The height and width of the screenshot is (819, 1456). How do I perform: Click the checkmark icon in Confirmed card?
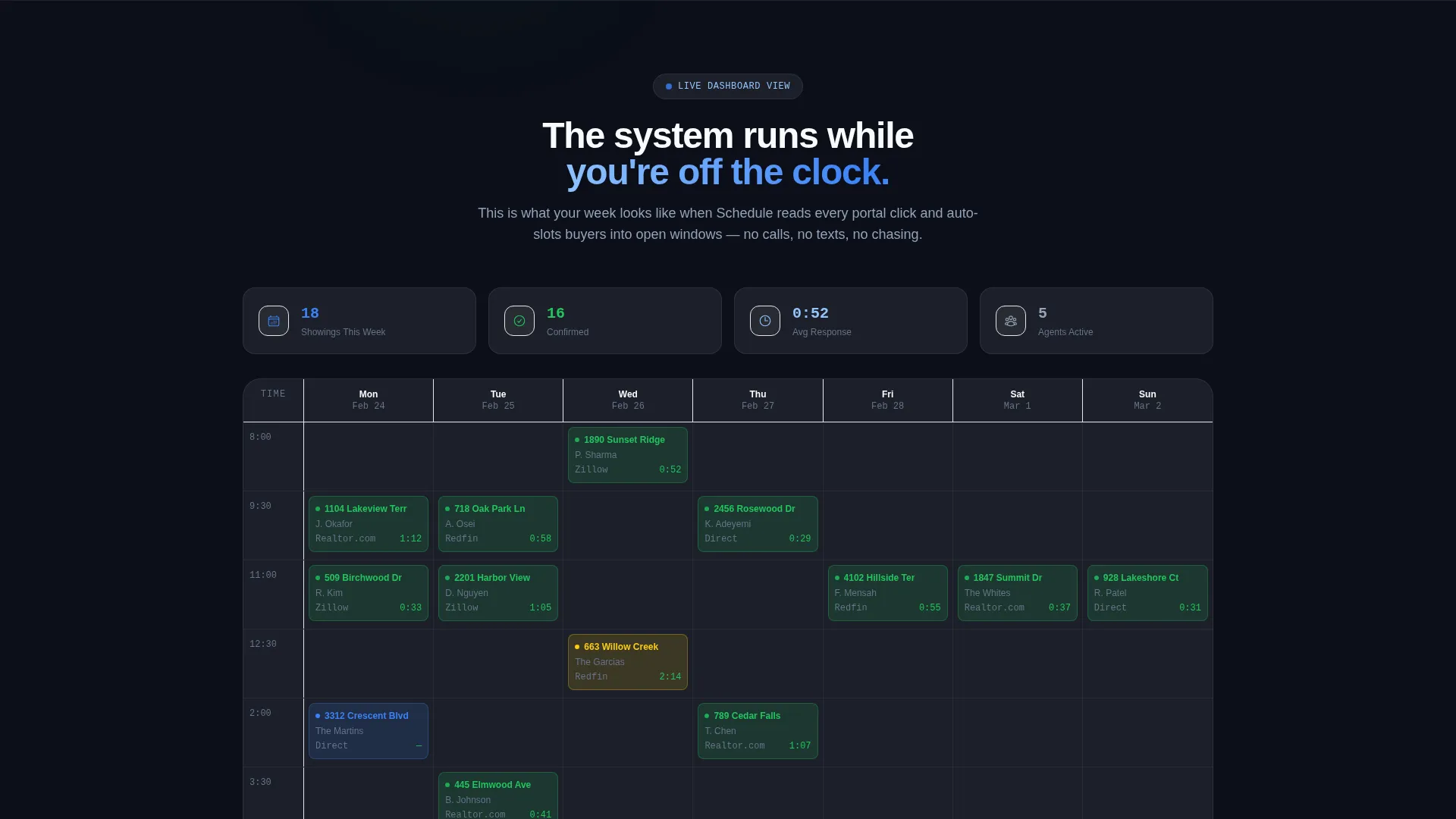click(519, 321)
